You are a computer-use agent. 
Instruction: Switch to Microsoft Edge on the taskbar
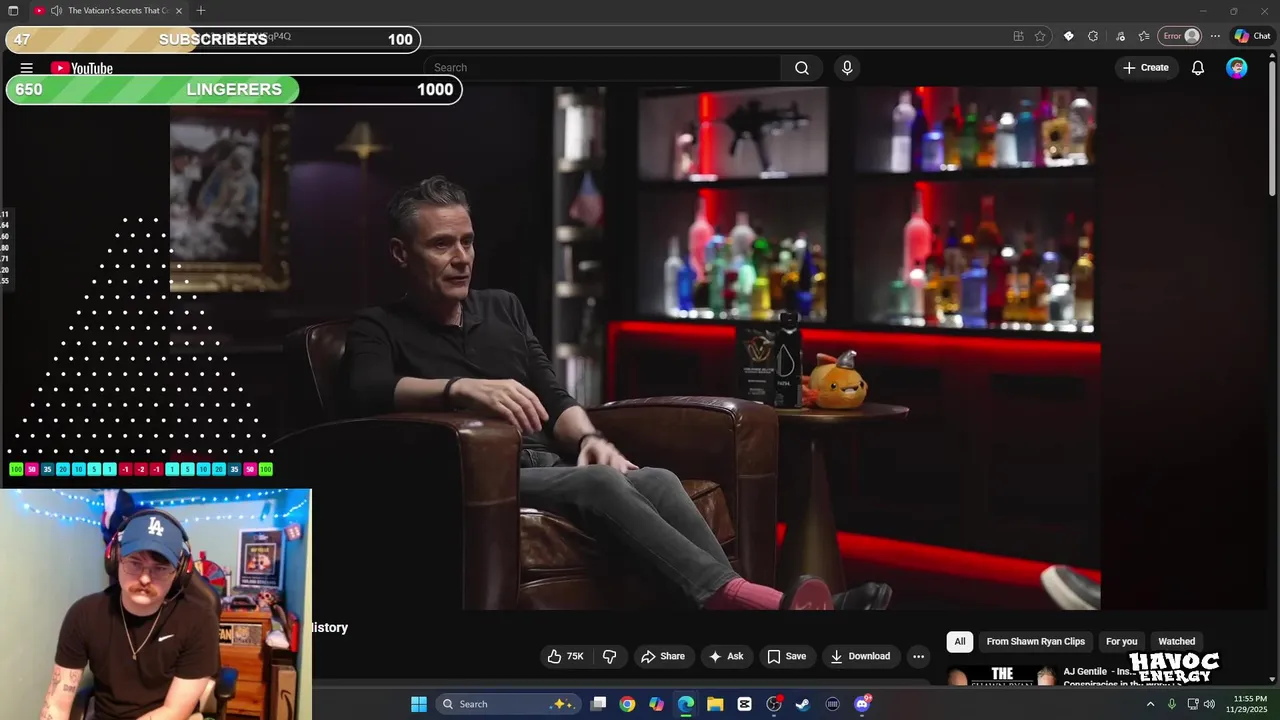click(x=686, y=704)
